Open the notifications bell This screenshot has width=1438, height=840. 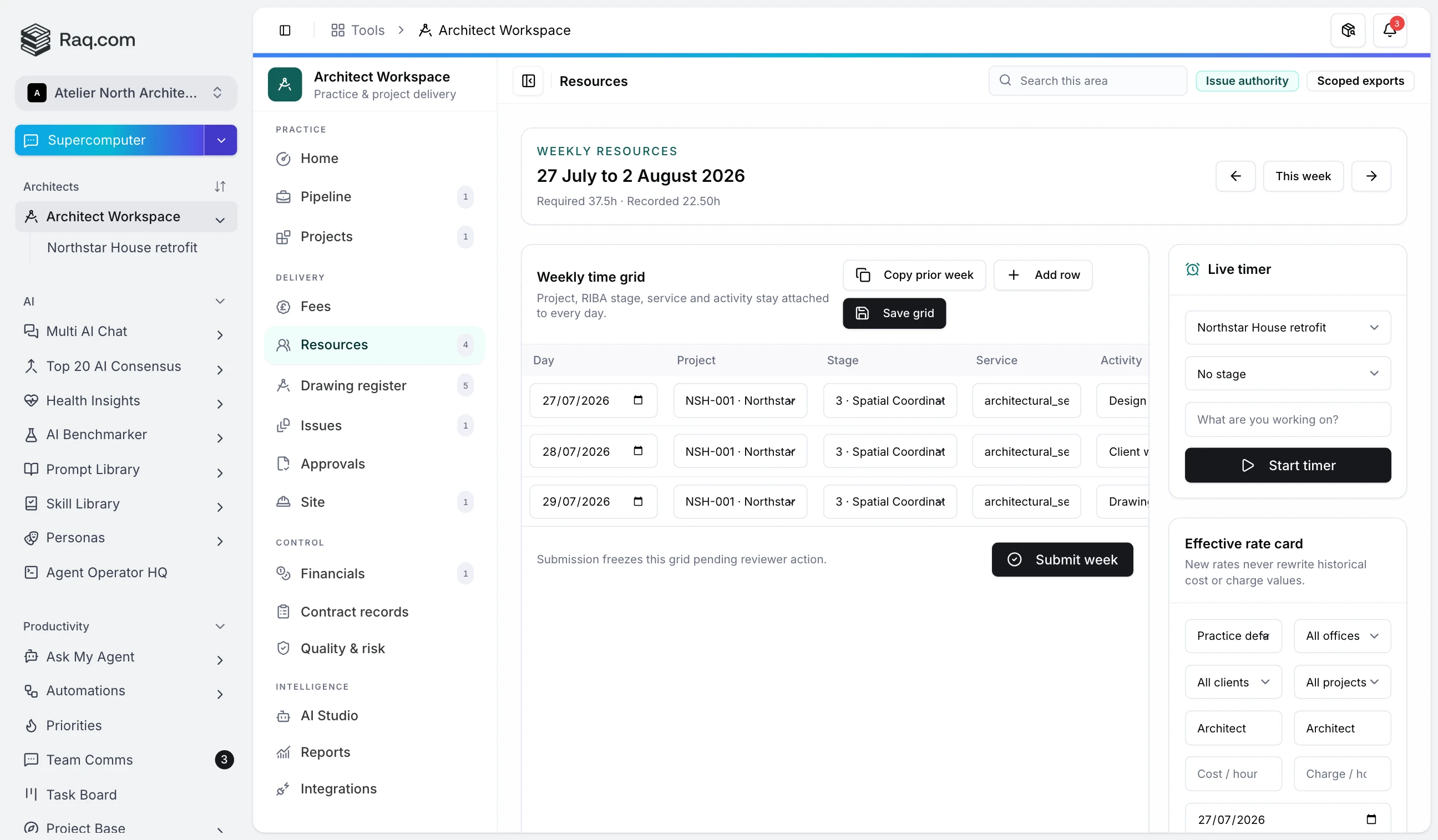(1390, 30)
